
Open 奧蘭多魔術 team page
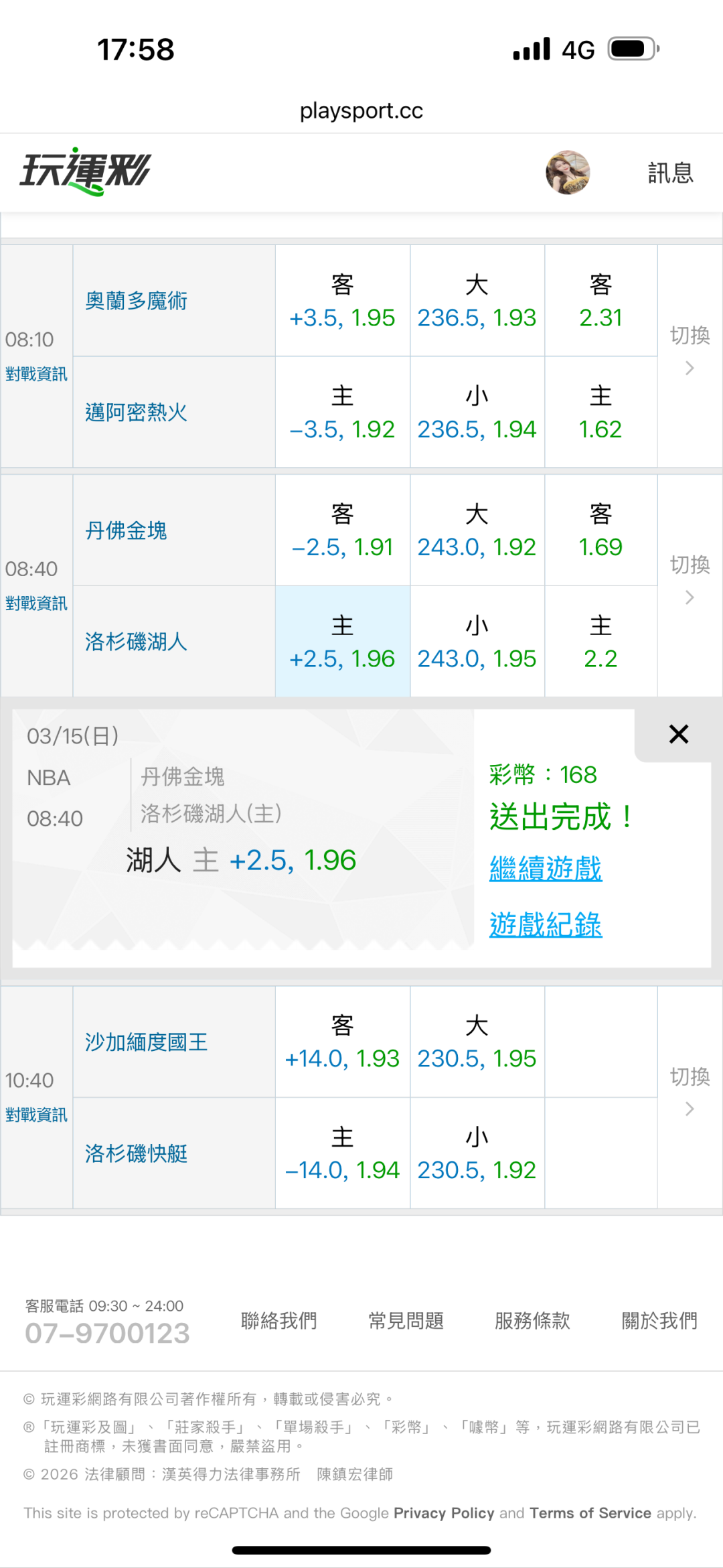tap(136, 301)
